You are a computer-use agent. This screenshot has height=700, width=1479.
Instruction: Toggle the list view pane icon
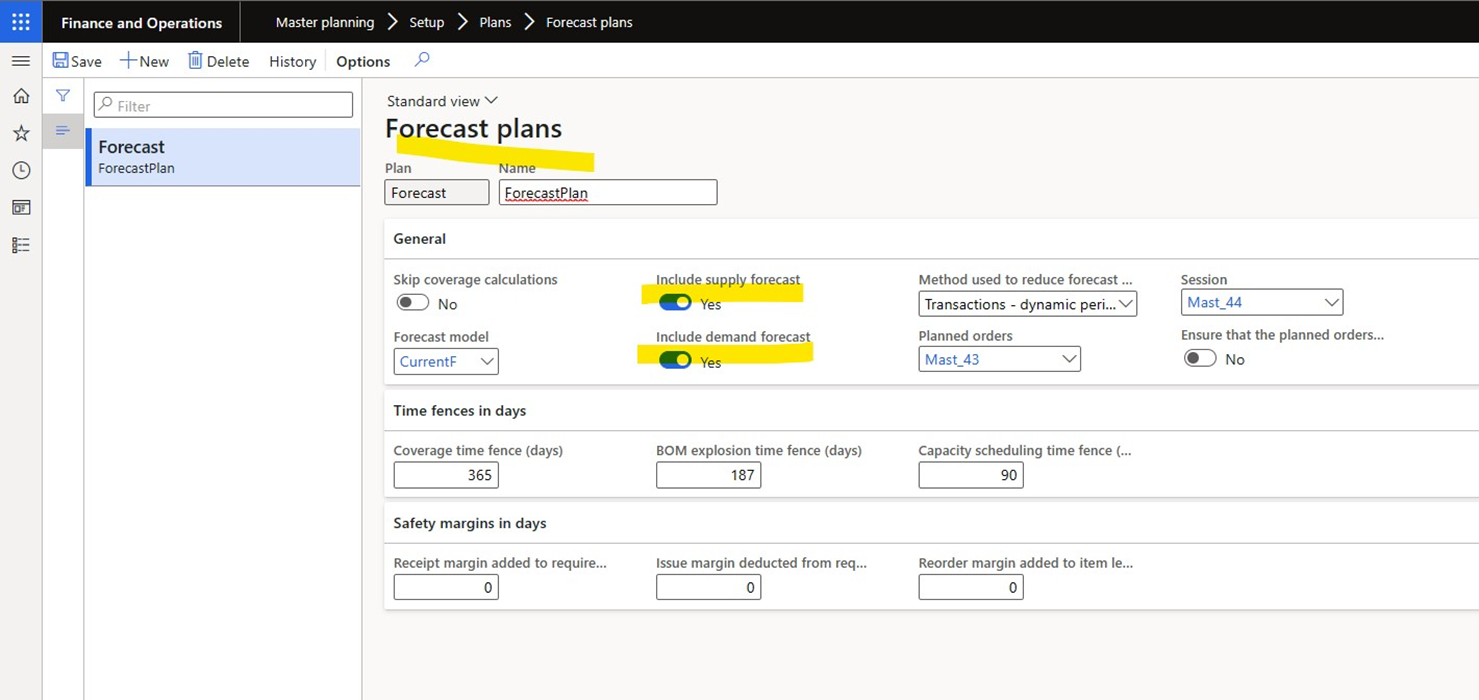[63, 131]
